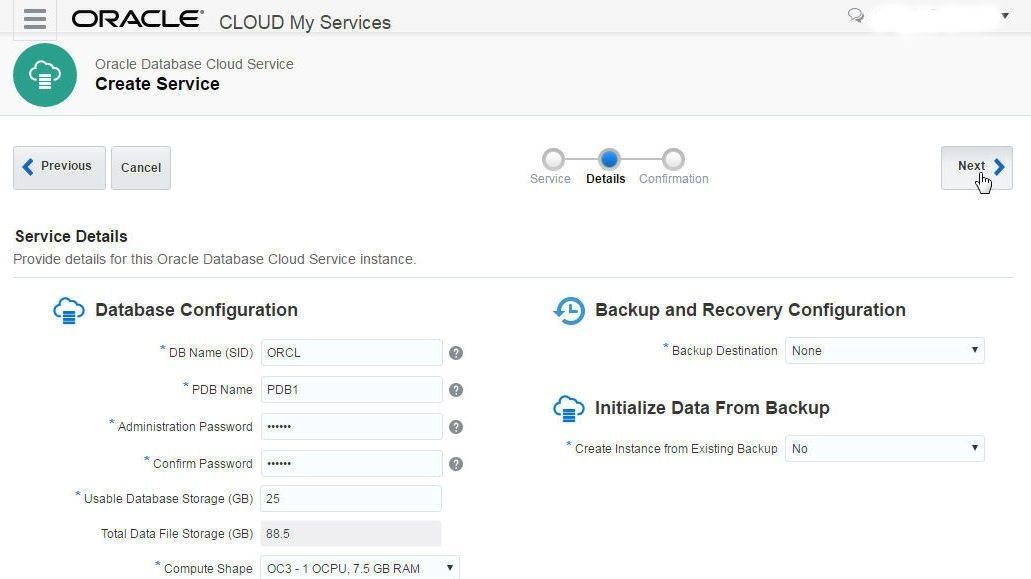The width and height of the screenshot is (1031, 579).
Task: Open the user account dropdown arrow
Action: [1005, 16]
